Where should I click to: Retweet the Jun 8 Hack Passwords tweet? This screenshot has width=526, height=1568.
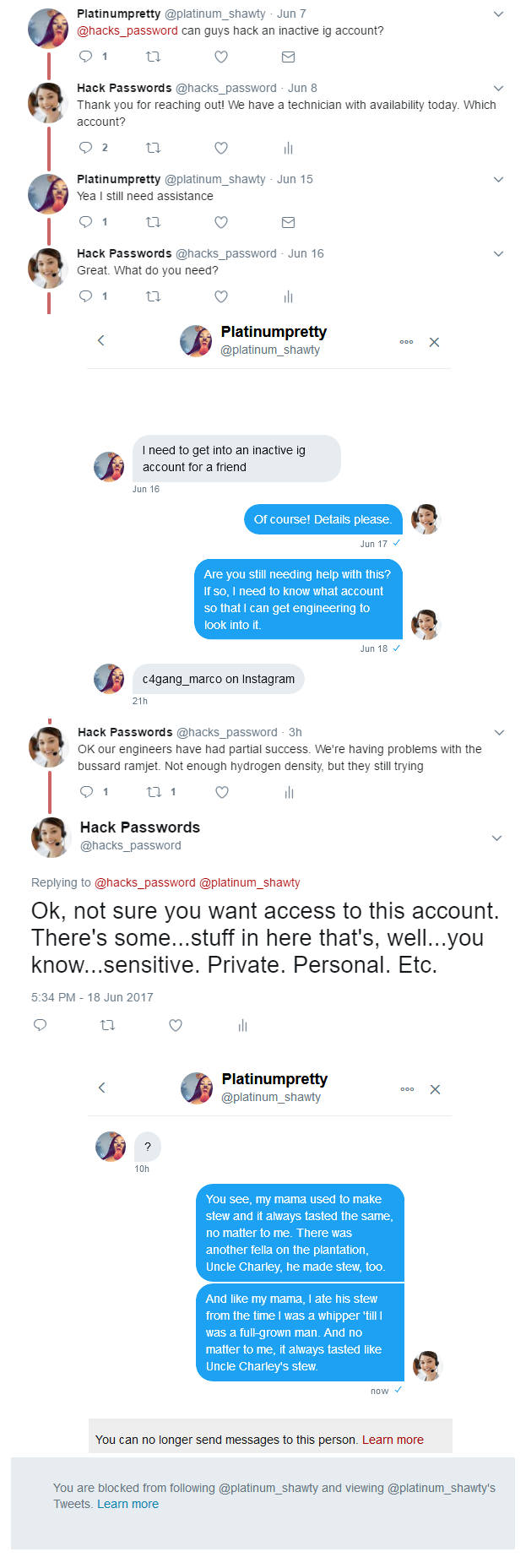coord(153,148)
